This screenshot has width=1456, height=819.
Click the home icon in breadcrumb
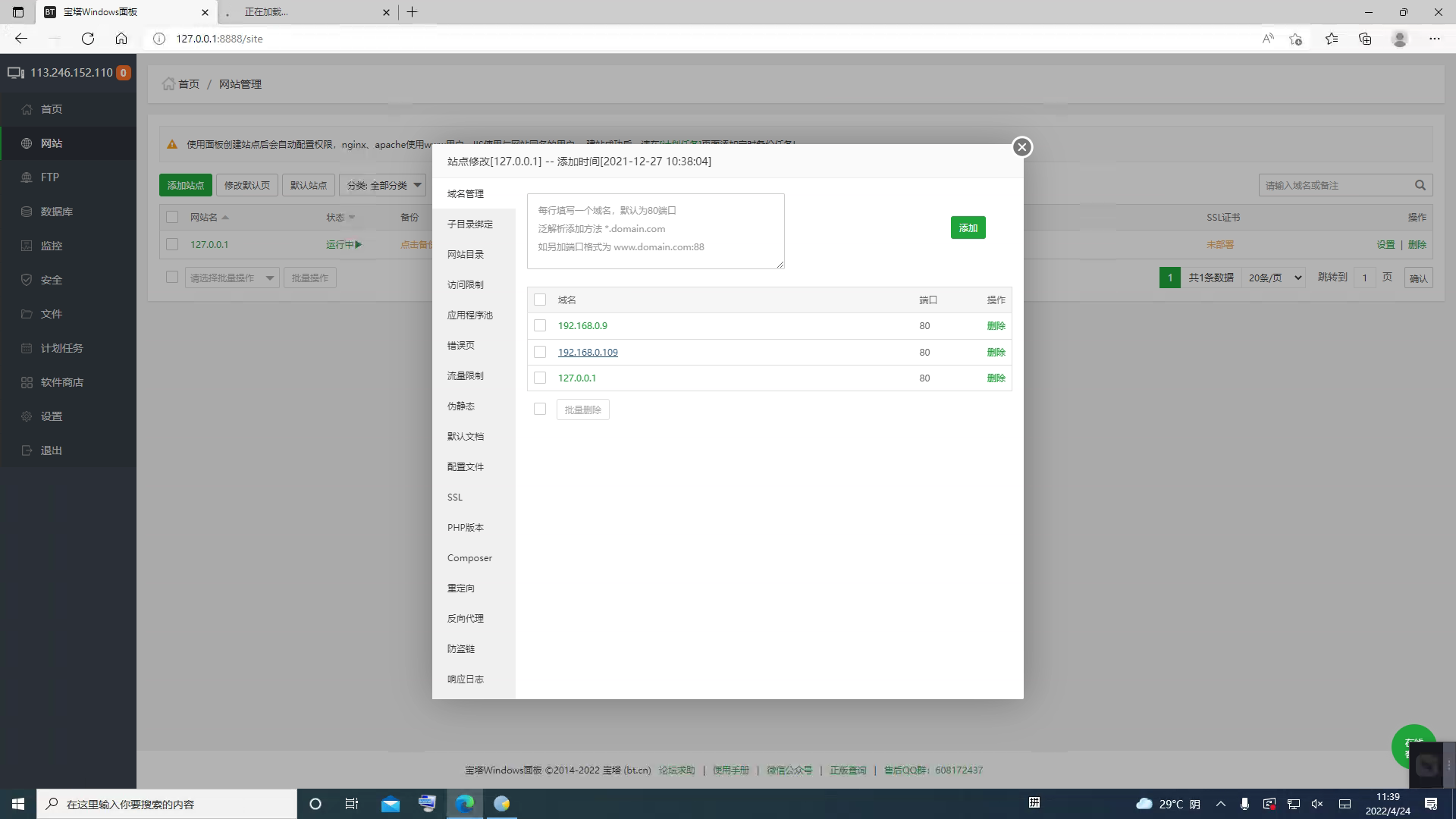click(x=168, y=83)
